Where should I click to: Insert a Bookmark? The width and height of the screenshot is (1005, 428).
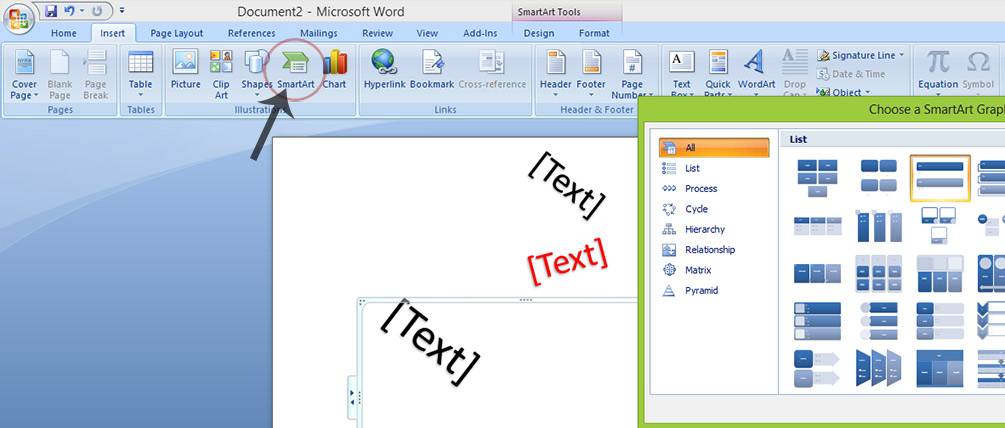[x=432, y=70]
